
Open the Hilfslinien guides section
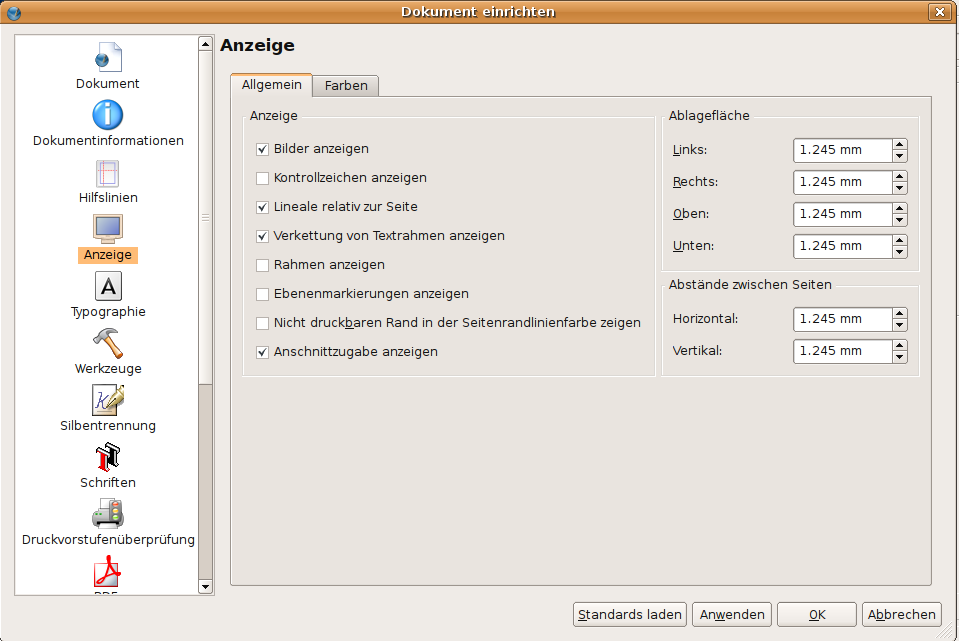pos(108,172)
